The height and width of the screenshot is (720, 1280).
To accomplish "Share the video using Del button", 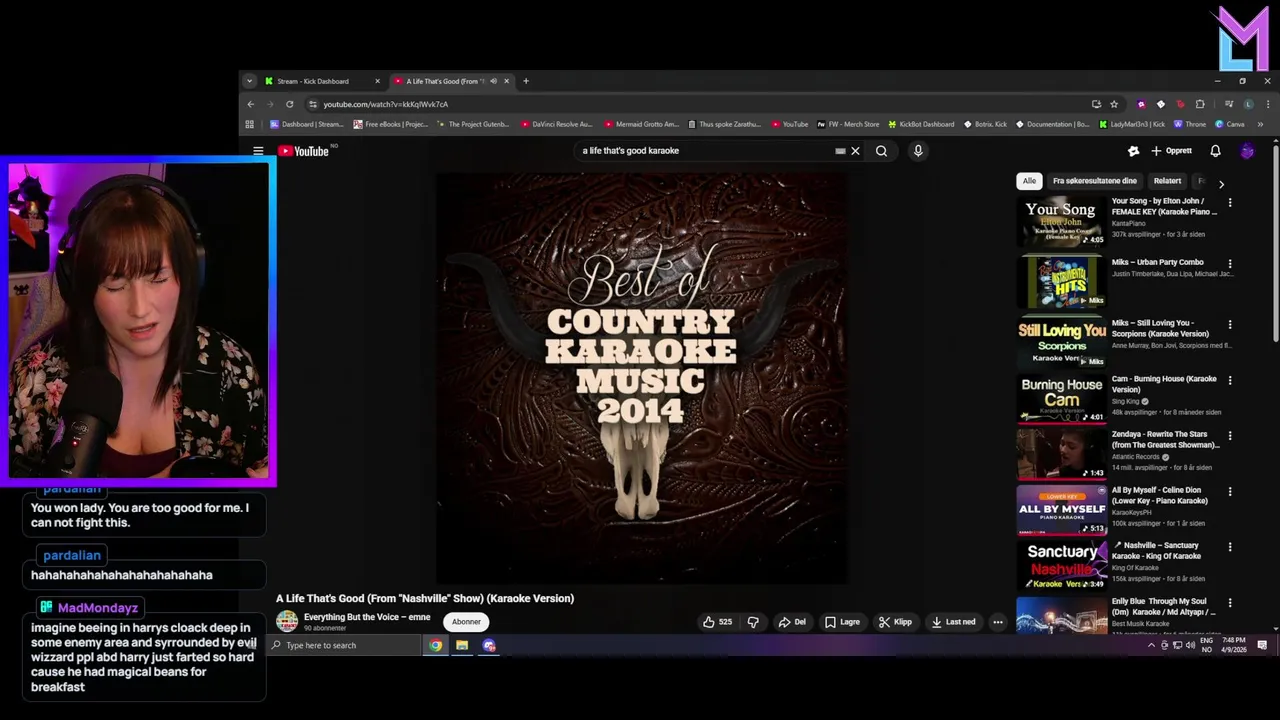I will 791,622.
